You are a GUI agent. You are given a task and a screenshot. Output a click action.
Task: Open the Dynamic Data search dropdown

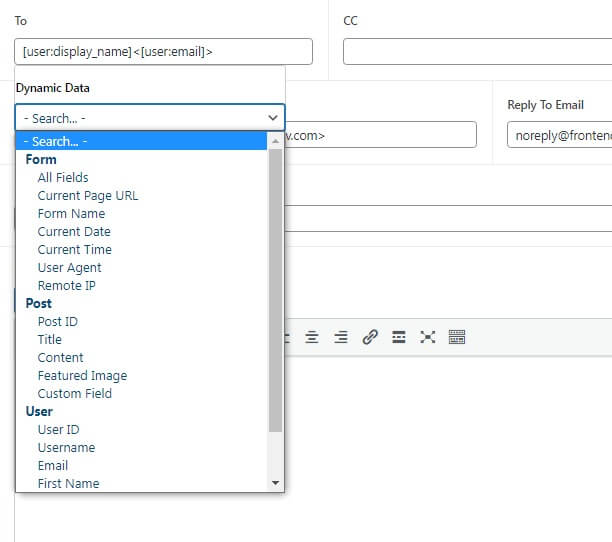pyautogui.click(x=150, y=117)
